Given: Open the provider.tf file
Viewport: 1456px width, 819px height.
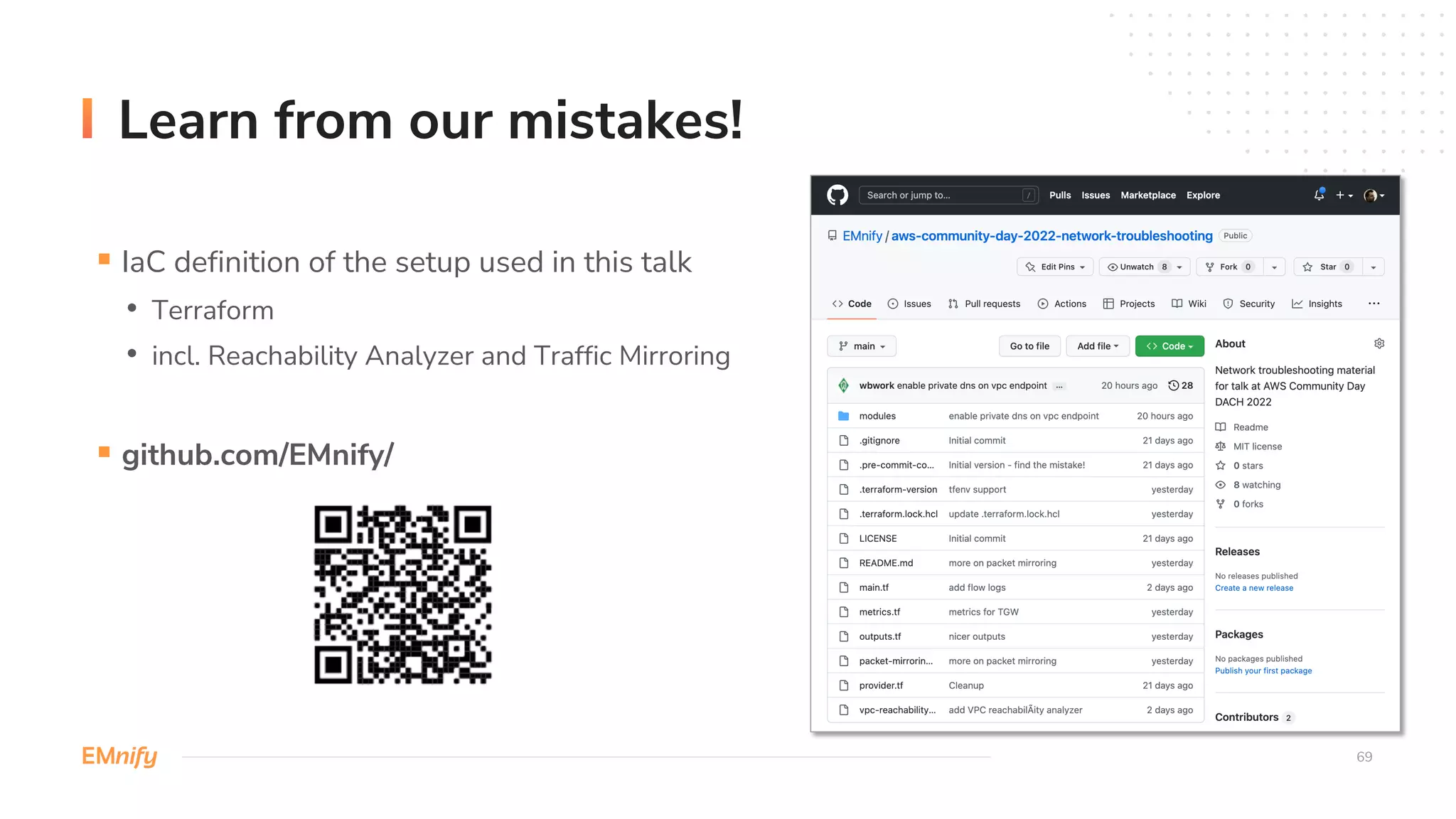Looking at the screenshot, I should [x=881, y=686].
